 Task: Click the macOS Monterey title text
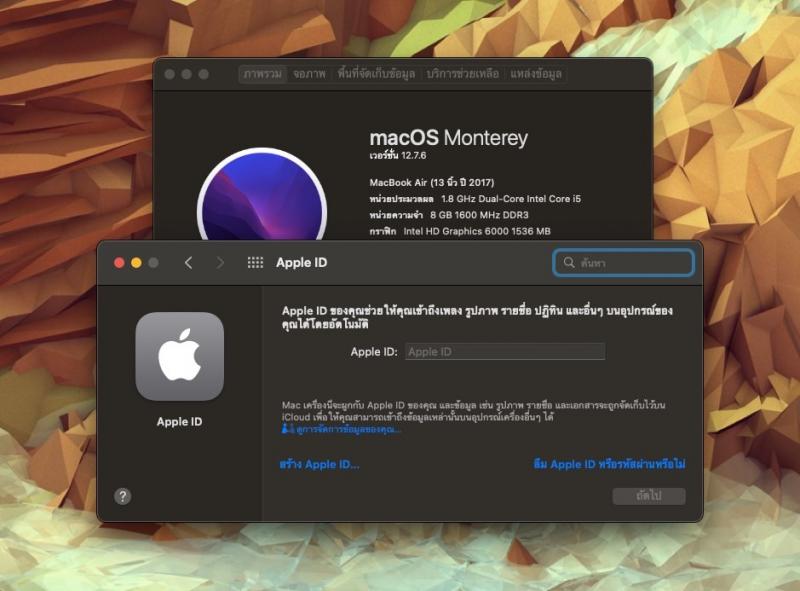pyautogui.click(x=448, y=138)
